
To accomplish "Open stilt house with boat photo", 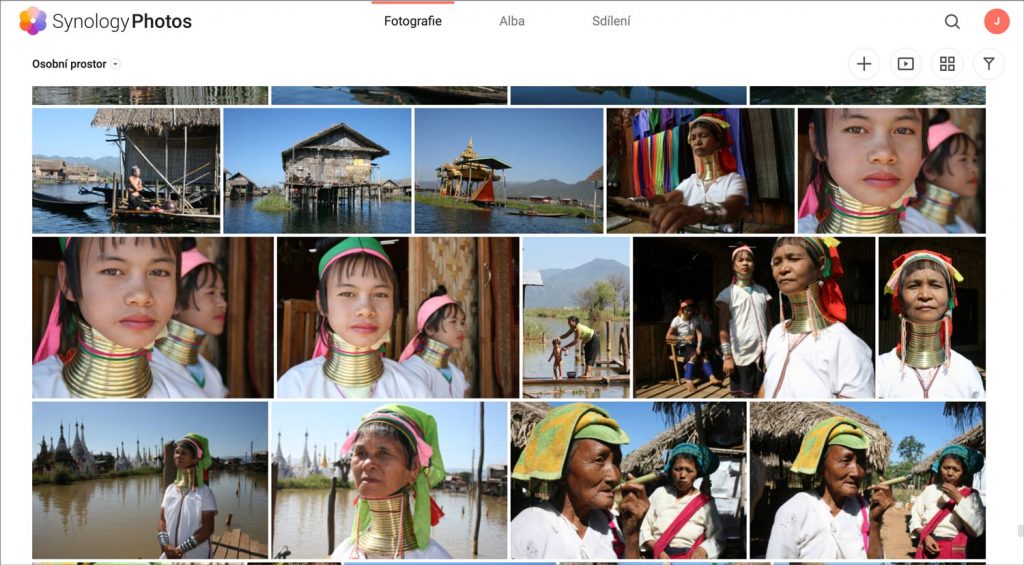I will pos(125,170).
